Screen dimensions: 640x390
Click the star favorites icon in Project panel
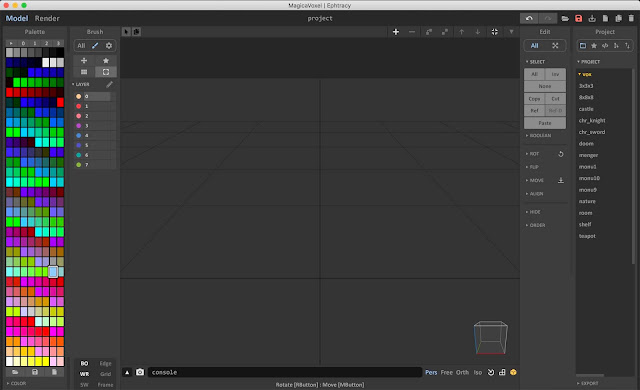pyautogui.click(x=594, y=46)
